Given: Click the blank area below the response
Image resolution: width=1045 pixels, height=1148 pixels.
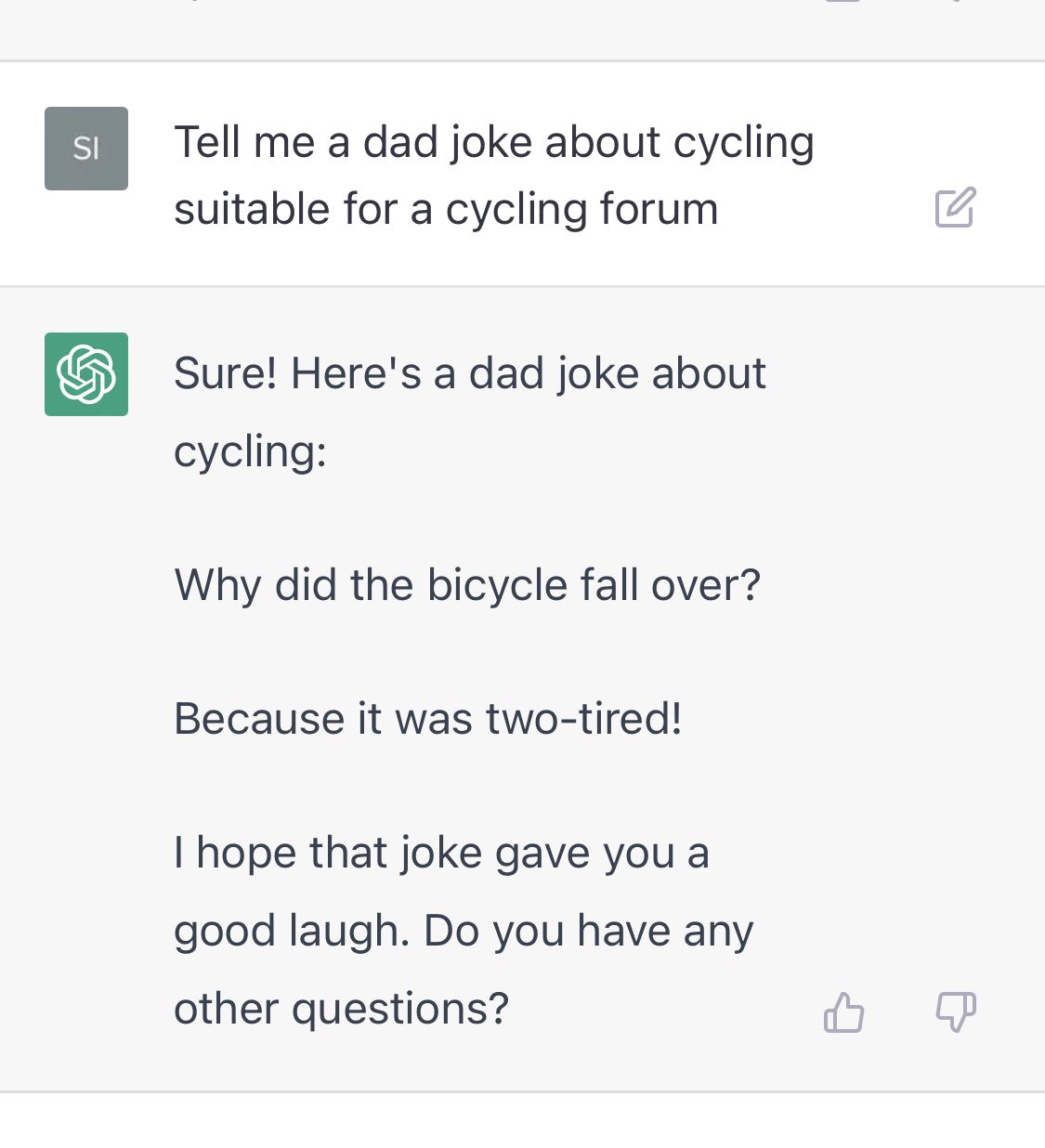Looking at the screenshot, I should 522,1122.
